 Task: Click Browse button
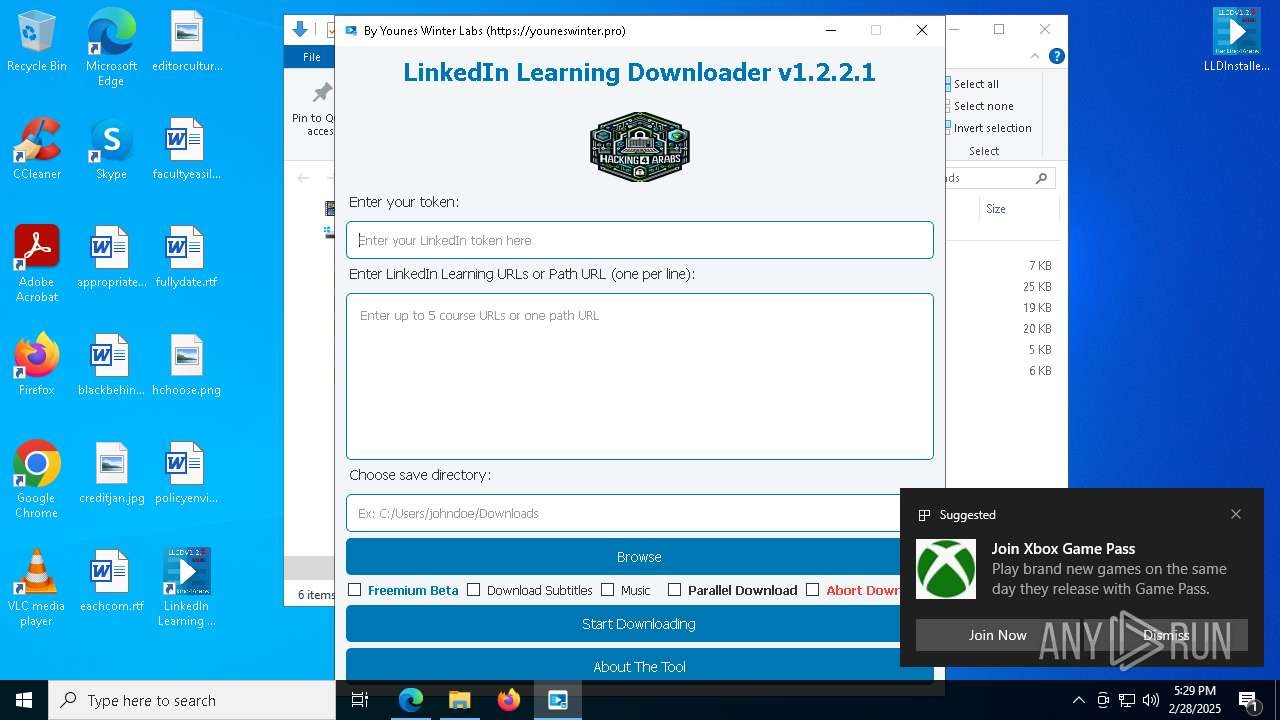[x=639, y=557]
